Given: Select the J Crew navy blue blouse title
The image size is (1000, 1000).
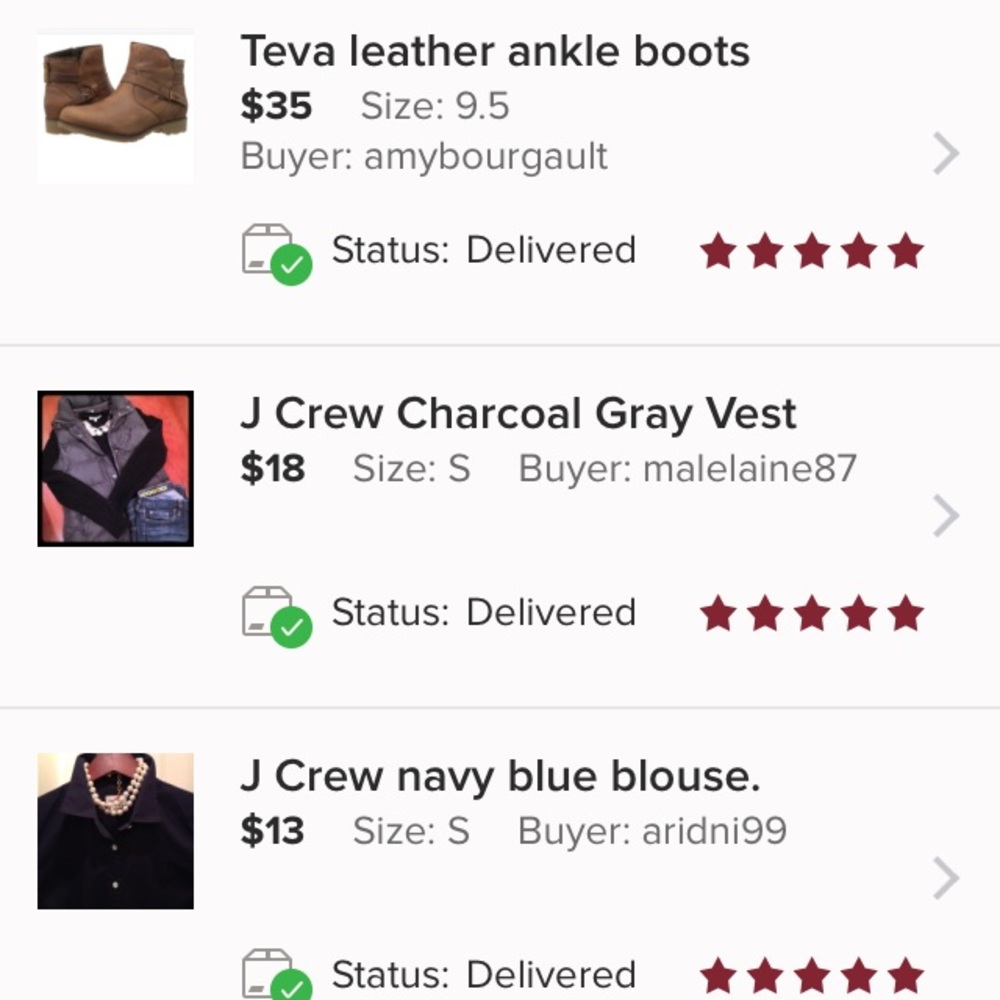Looking at the screenshot, I should tap(505, 775).
